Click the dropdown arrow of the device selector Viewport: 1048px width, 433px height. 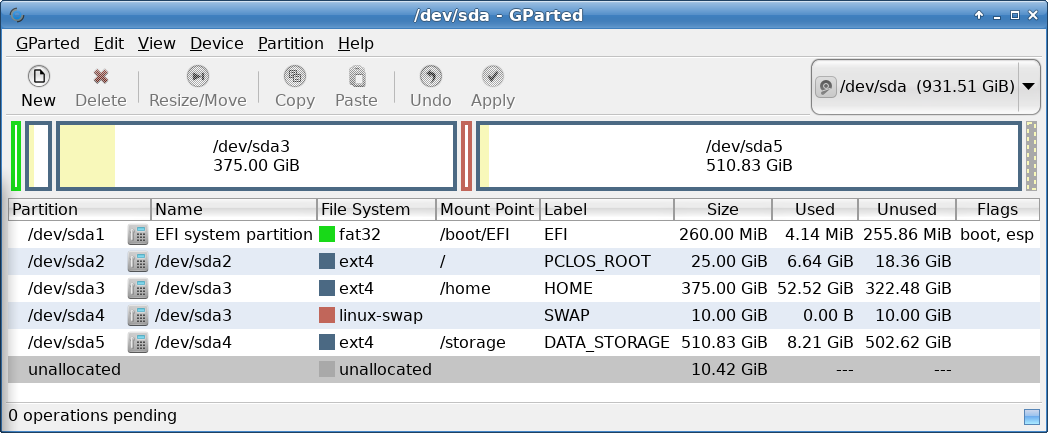pyautogui.click(x=1029, y=87)
